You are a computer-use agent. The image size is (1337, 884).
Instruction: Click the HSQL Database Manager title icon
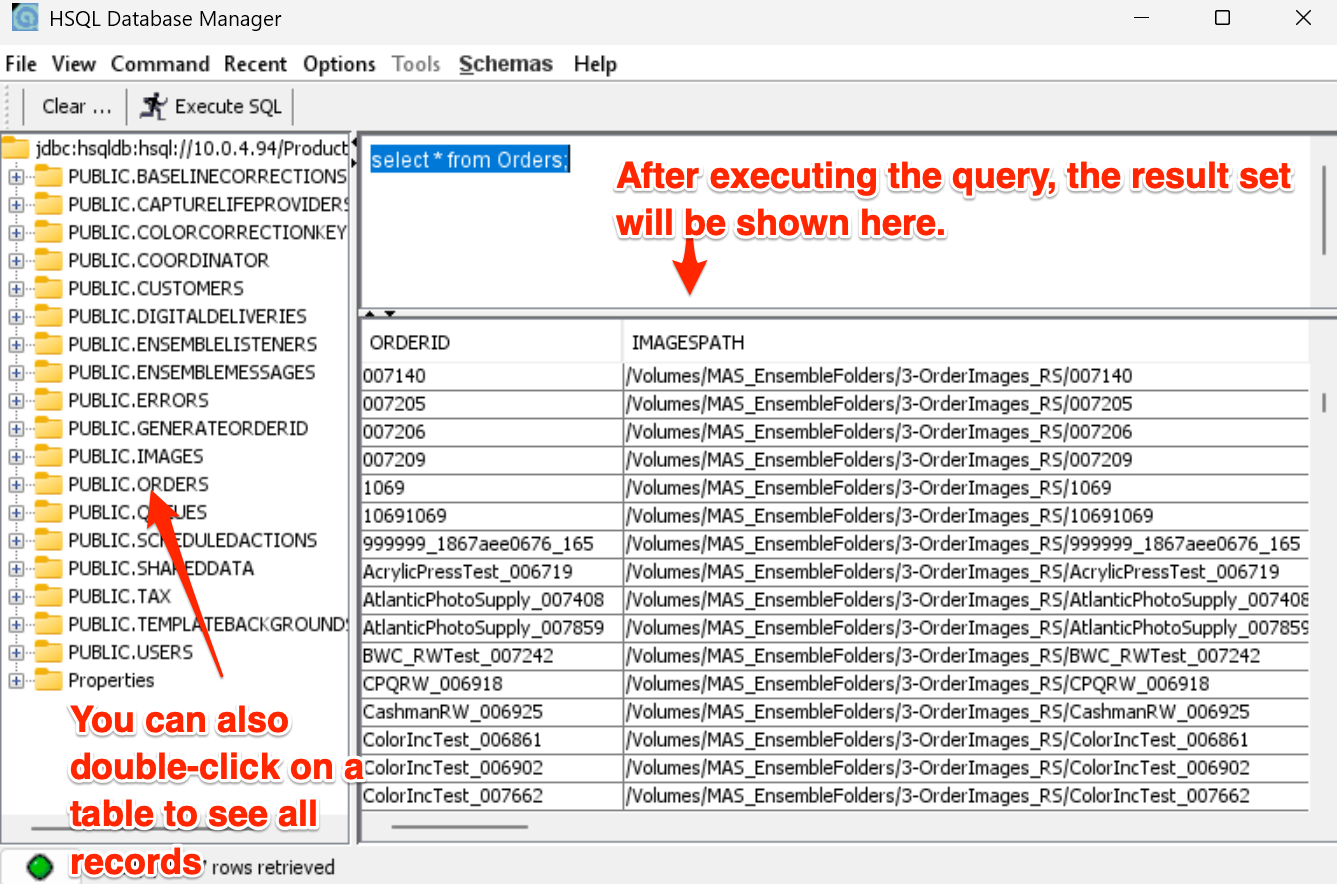coord(24,18)
